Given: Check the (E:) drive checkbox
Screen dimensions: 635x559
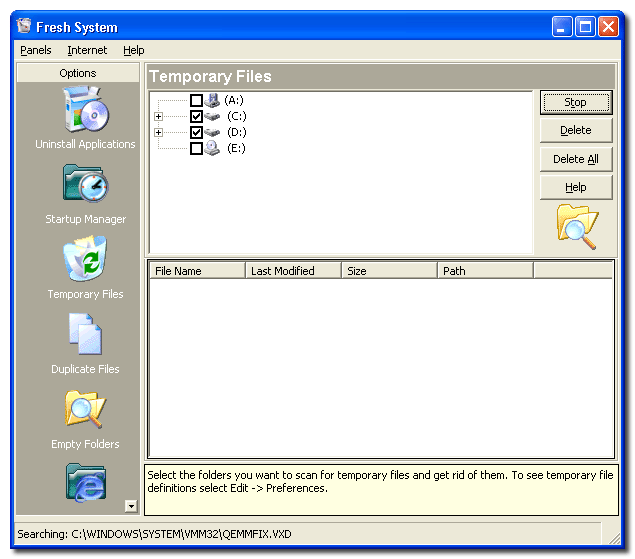Looking at the screenshot, I should click(x=196, y=148).
